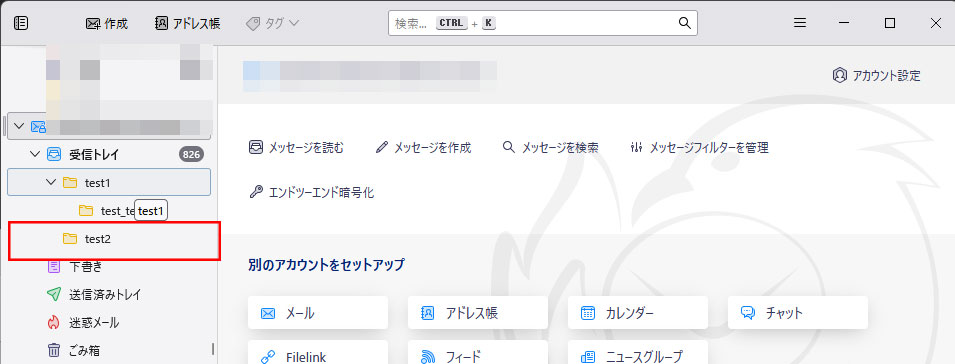Set up a ニュースグループ account

[x=638, y=352]
